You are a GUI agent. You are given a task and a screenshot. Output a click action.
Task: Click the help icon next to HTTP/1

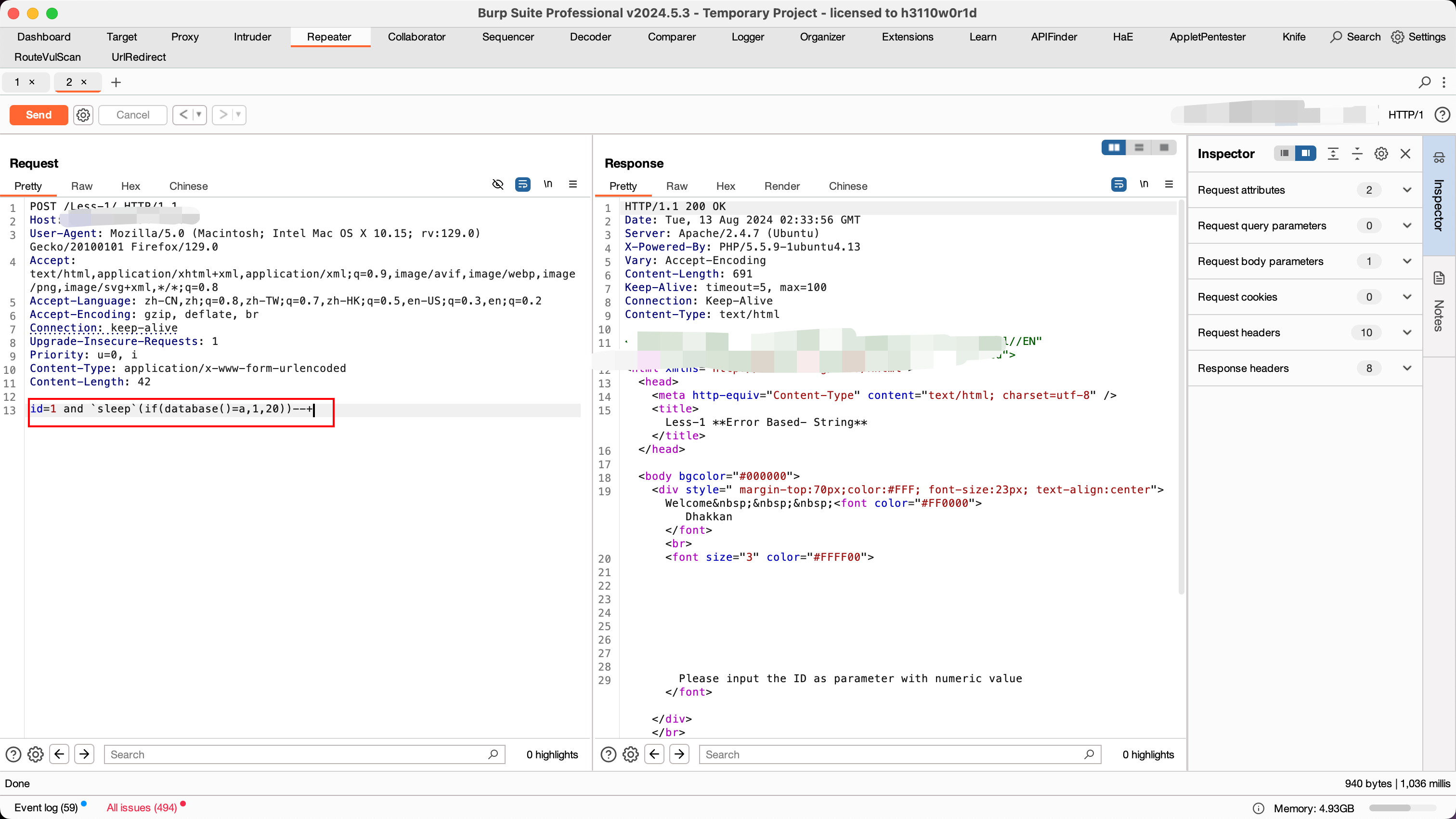pos(1442,115)
